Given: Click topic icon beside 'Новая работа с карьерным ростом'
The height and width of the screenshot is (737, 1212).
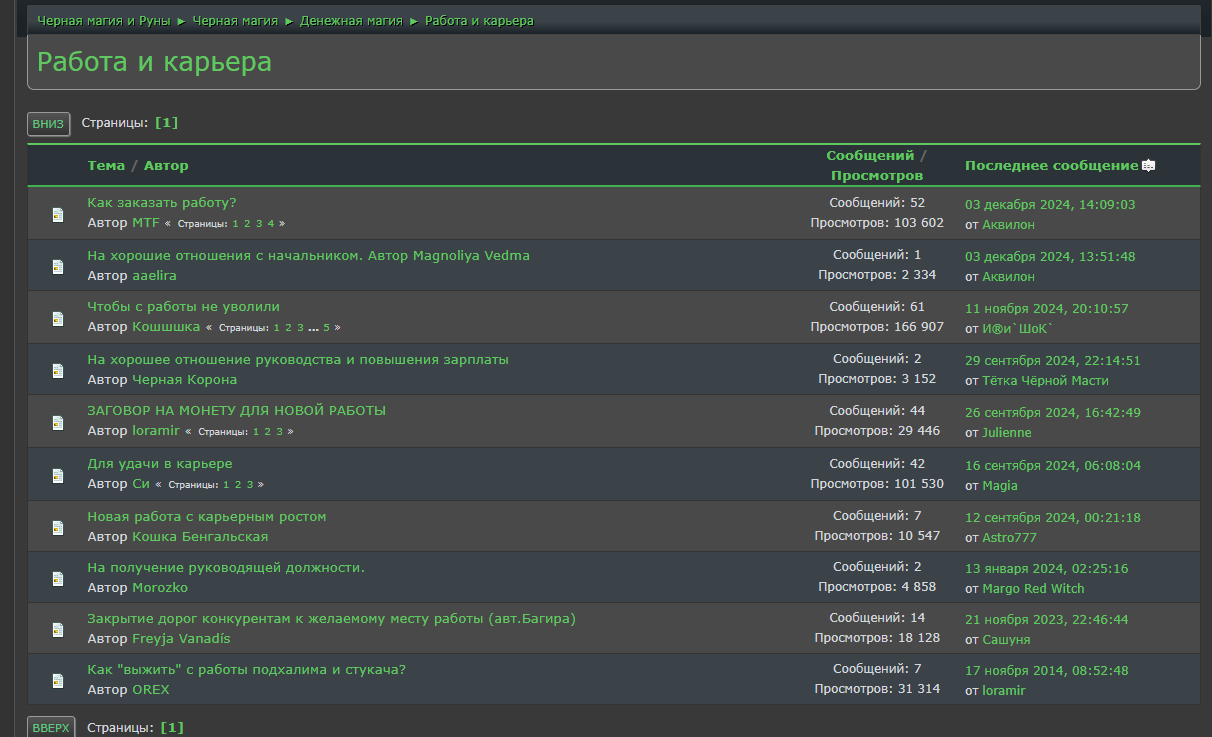Looking at the screenshot, I should (58, 527).
